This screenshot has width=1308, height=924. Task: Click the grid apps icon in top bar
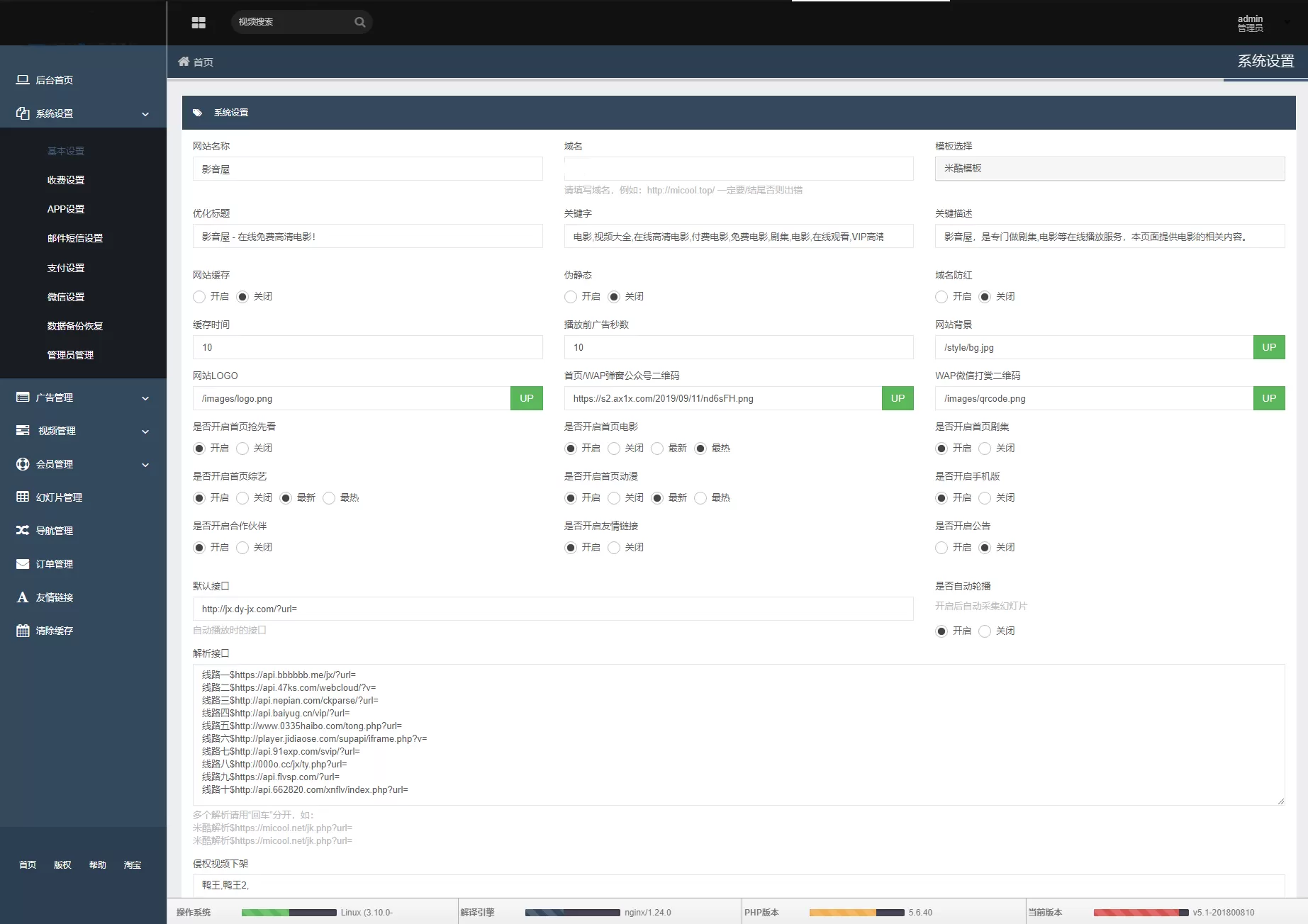[x=199, y=22]
